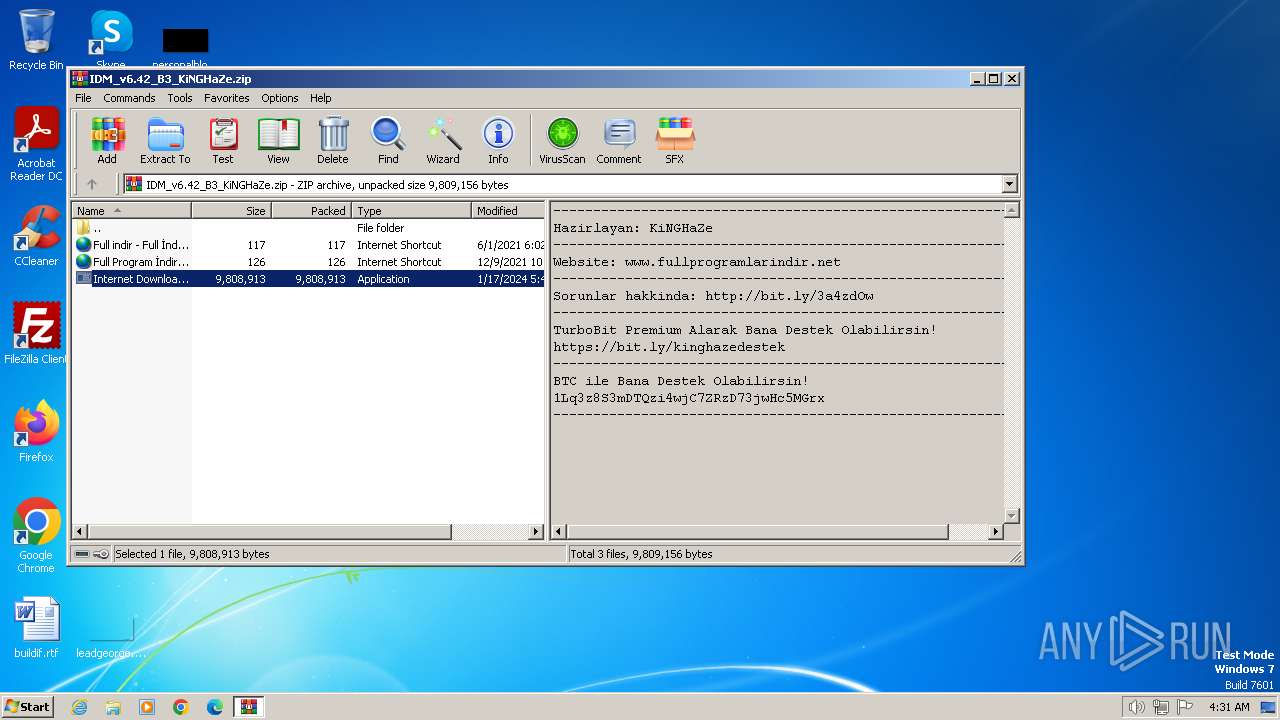Open CCleaner desktop shortcut
1280x720 pixels.
[x=36, y=236]
